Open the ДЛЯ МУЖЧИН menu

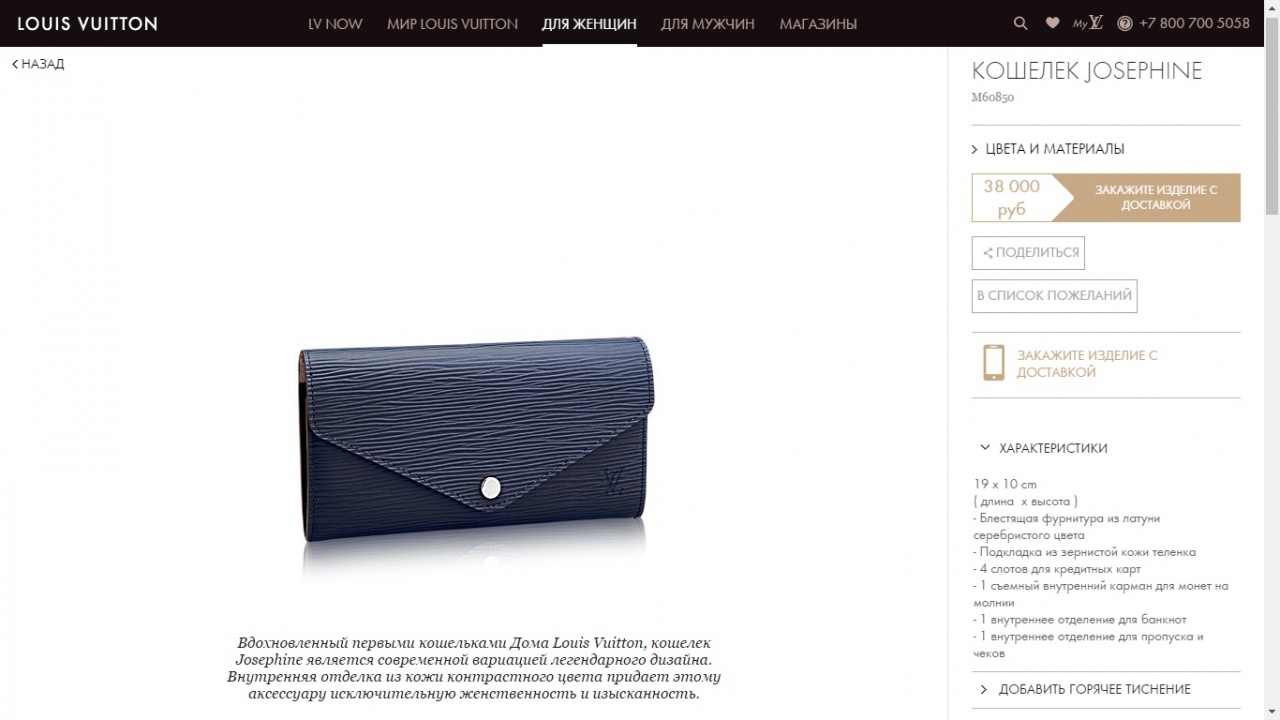(x=708, y=23)
